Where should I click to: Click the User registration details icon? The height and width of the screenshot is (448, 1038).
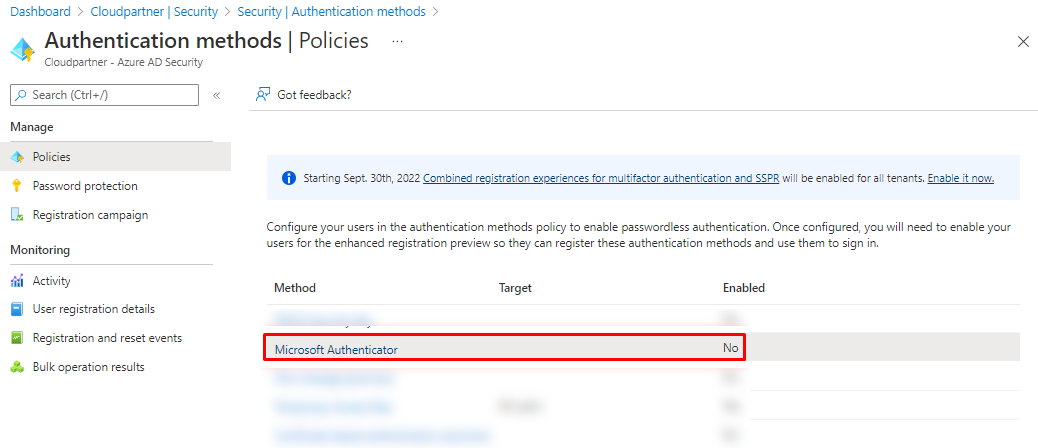17,309
